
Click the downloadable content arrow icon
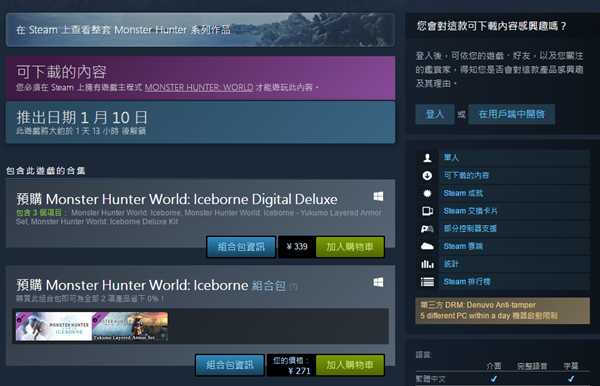point(427,176)
